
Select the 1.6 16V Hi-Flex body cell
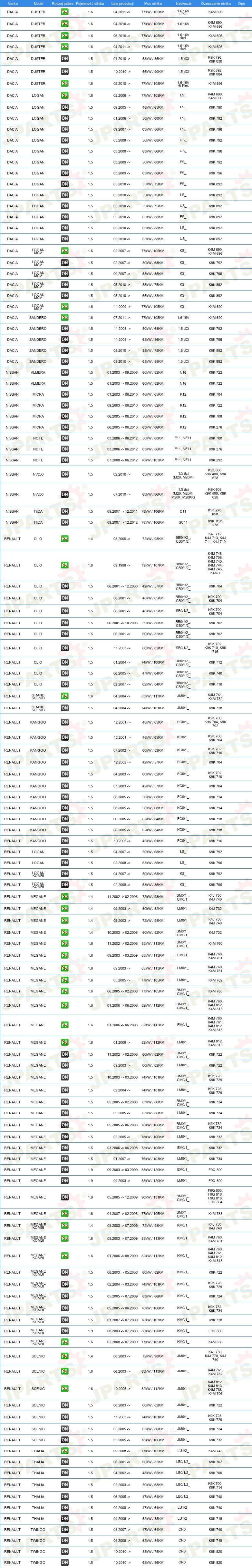point(183,84)
